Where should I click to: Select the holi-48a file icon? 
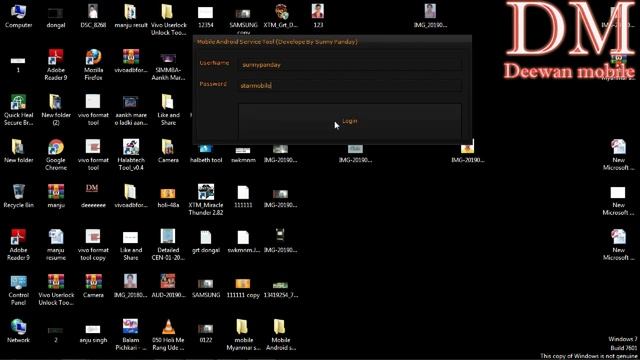(x=168, y=197)
